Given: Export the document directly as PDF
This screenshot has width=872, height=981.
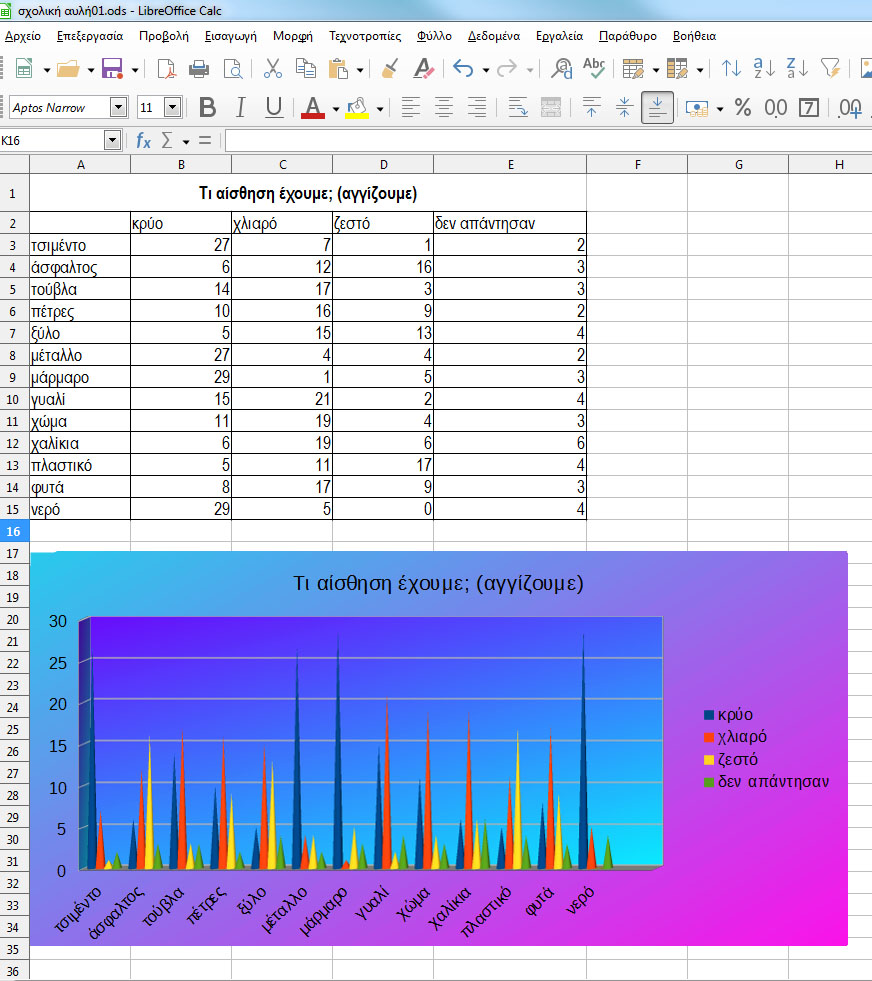Looking at the screenshot, I should point(166,69).
